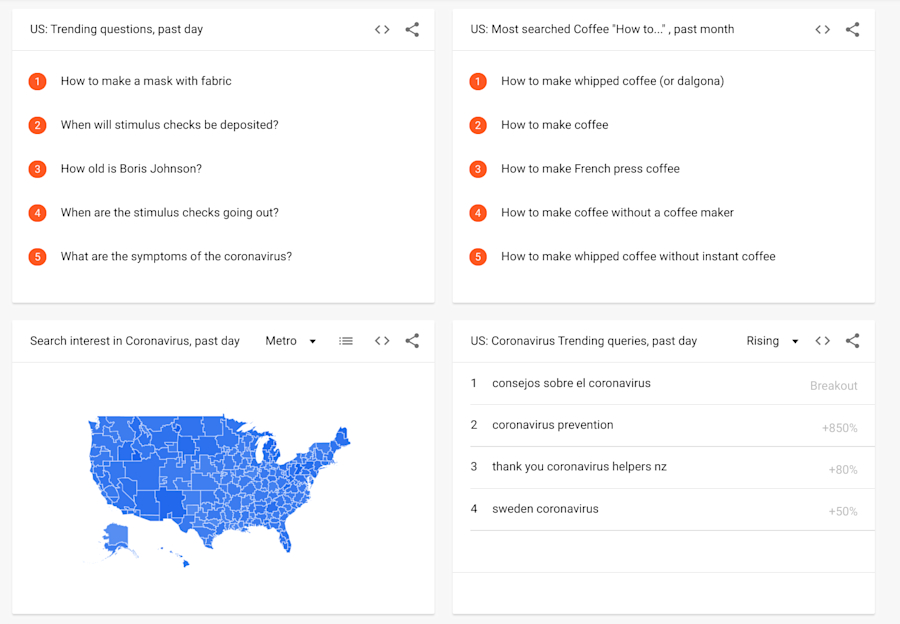The width and height of the screenshot is (900, 624).
Task: Select the 'coronavirus prevention' trending query
Action: point(553,426)
